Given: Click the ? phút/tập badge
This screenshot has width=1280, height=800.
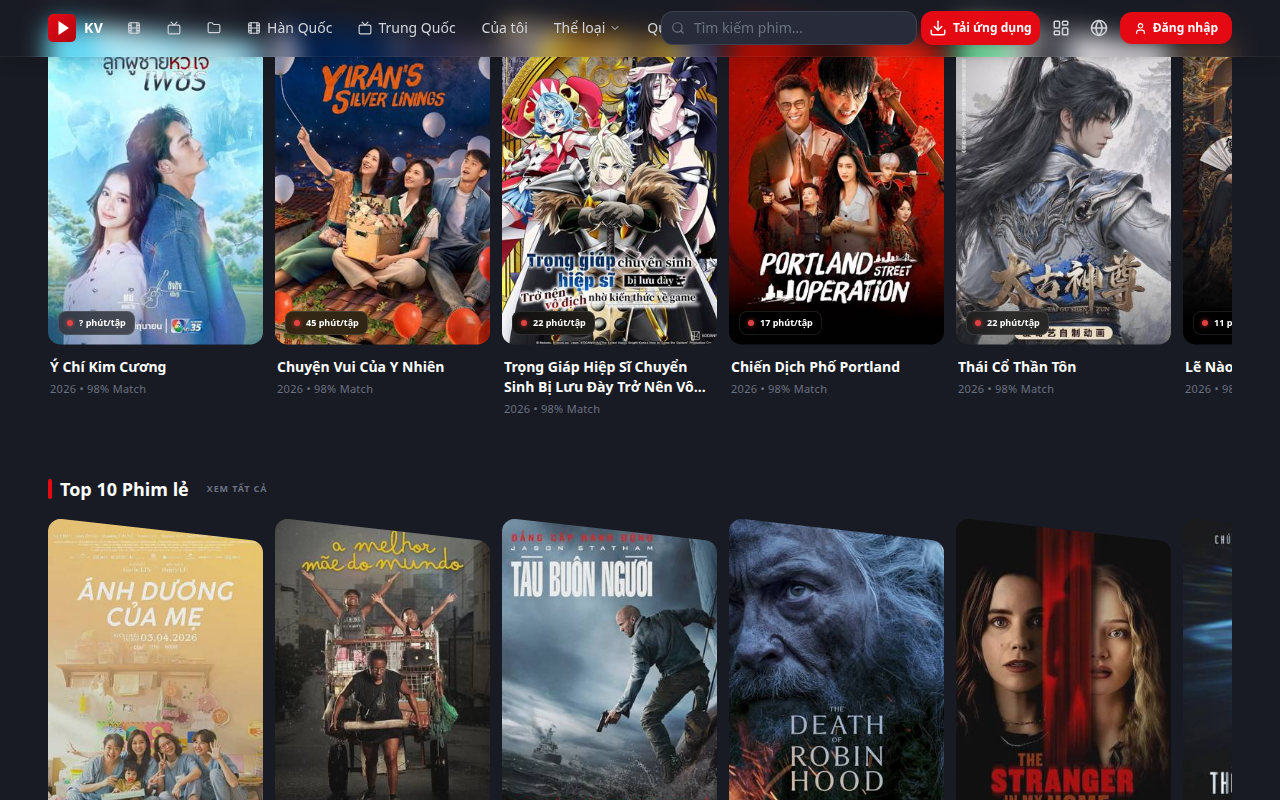Looking at the screenshot, I should [96, 323].
